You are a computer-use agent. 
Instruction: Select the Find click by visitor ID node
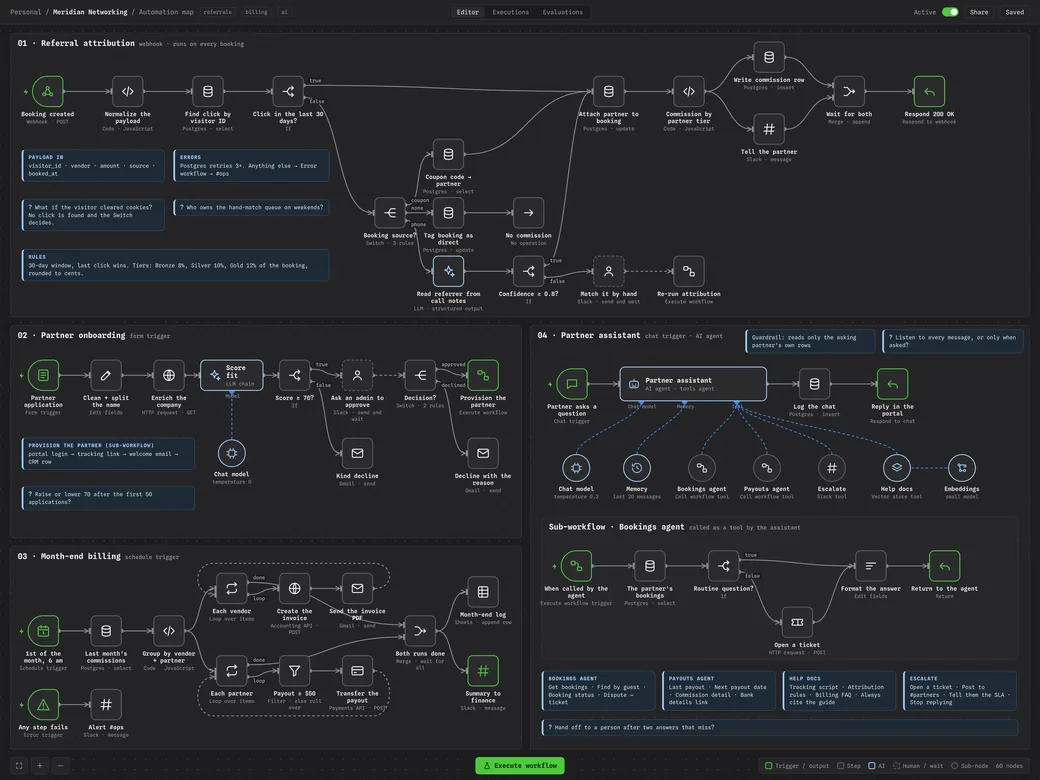click(x=208, y=92)
